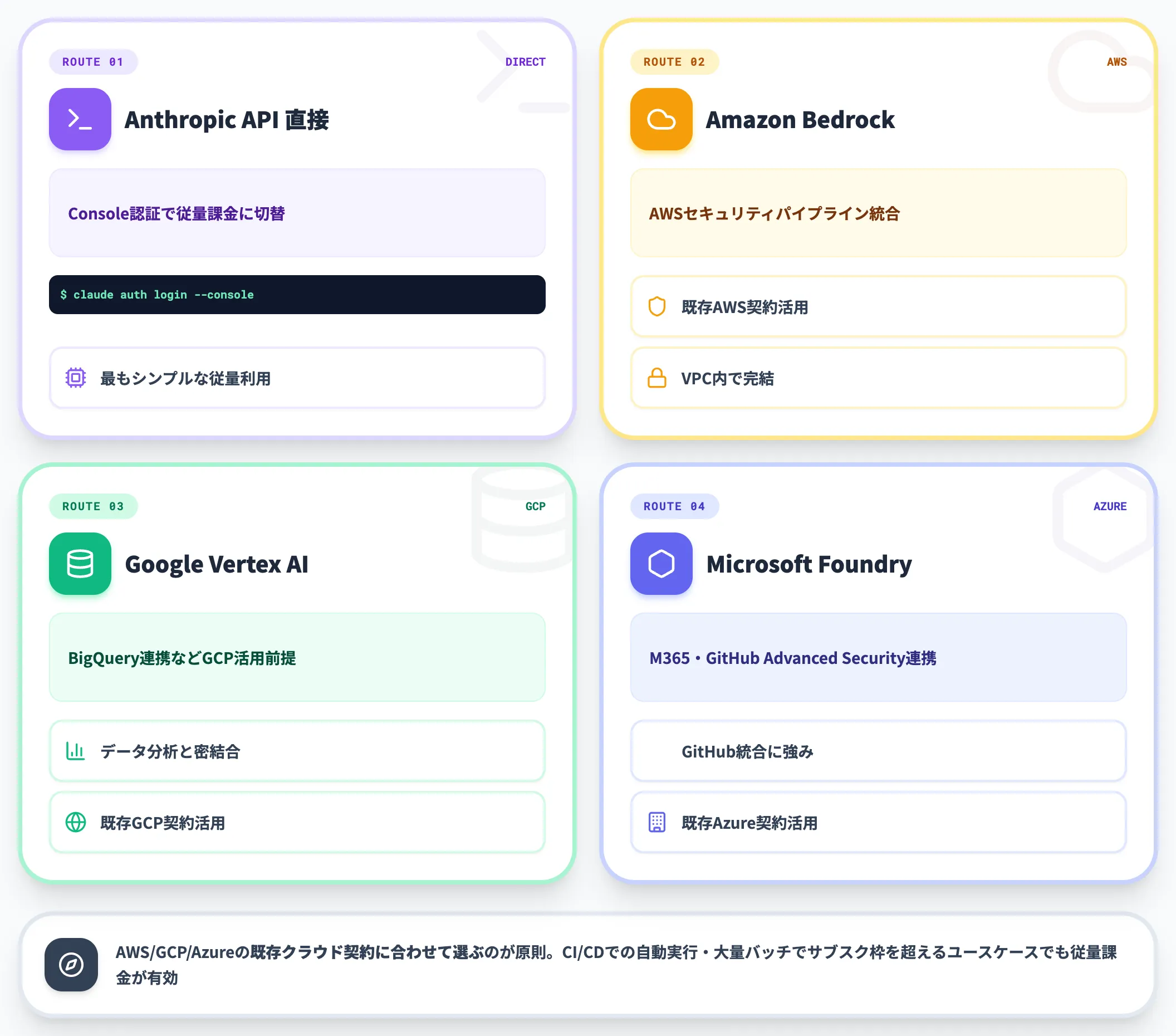Screen dimensions: 1176x1036
Task: Click the 既存Azure契約活用 text
Action: pyautogui.click(x=749, y=823)
